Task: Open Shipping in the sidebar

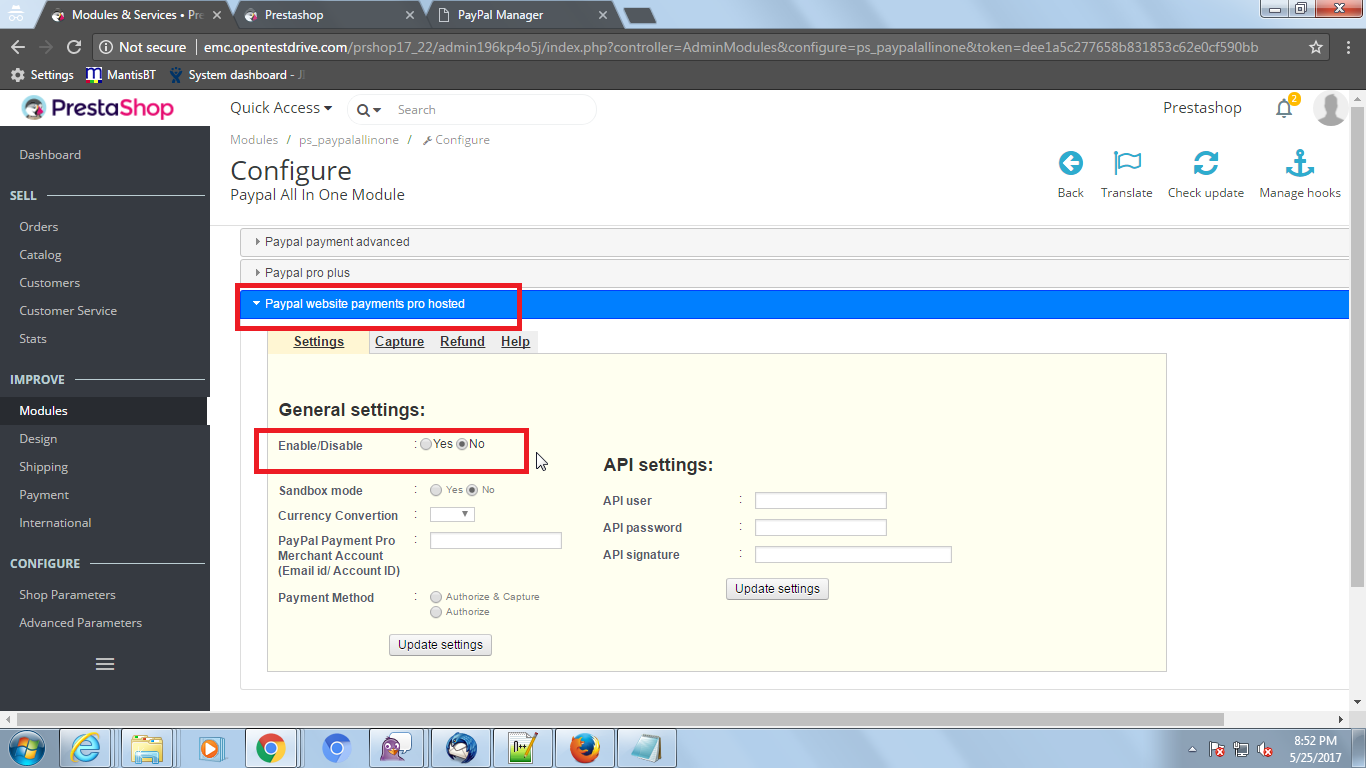Action: pos(43,467)
